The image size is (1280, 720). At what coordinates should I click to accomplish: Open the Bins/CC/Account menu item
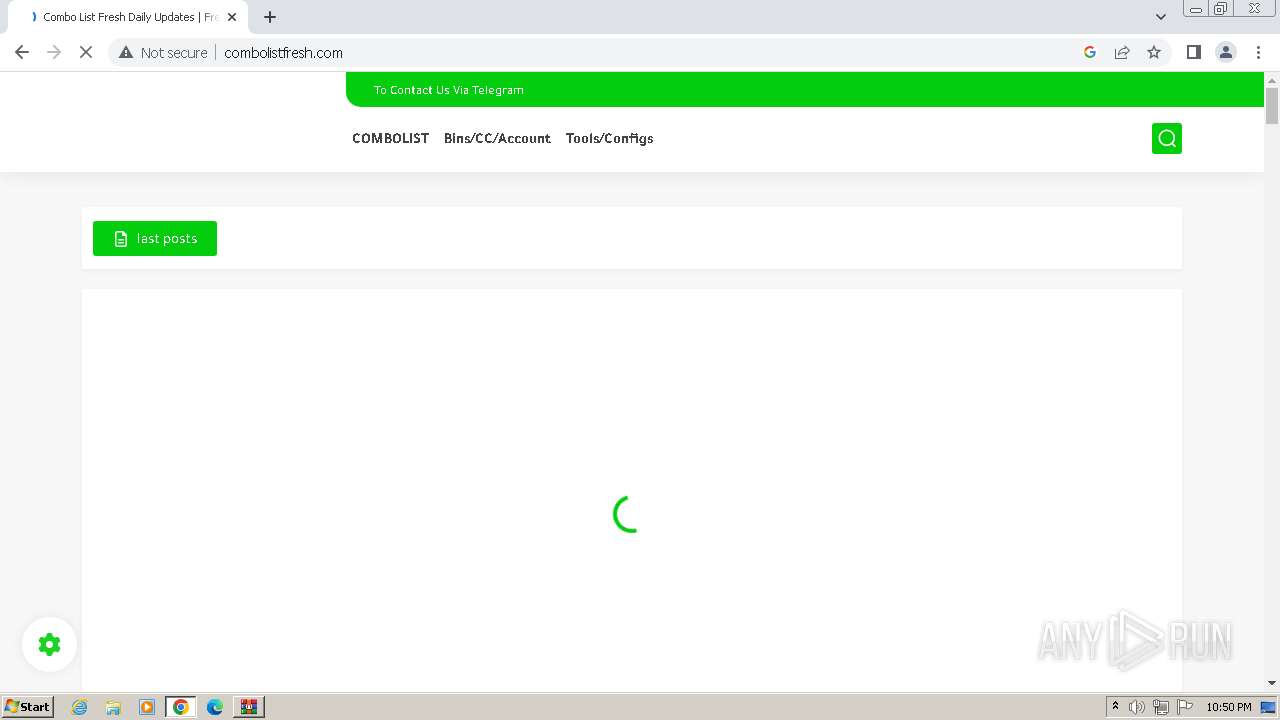[x=497, y=138]
